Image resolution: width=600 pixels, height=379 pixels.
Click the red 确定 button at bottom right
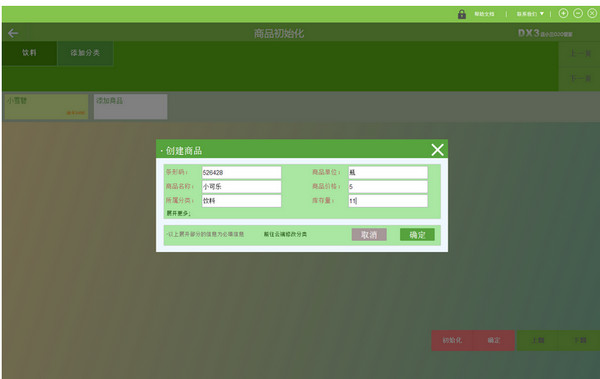[x=494, y=340]
